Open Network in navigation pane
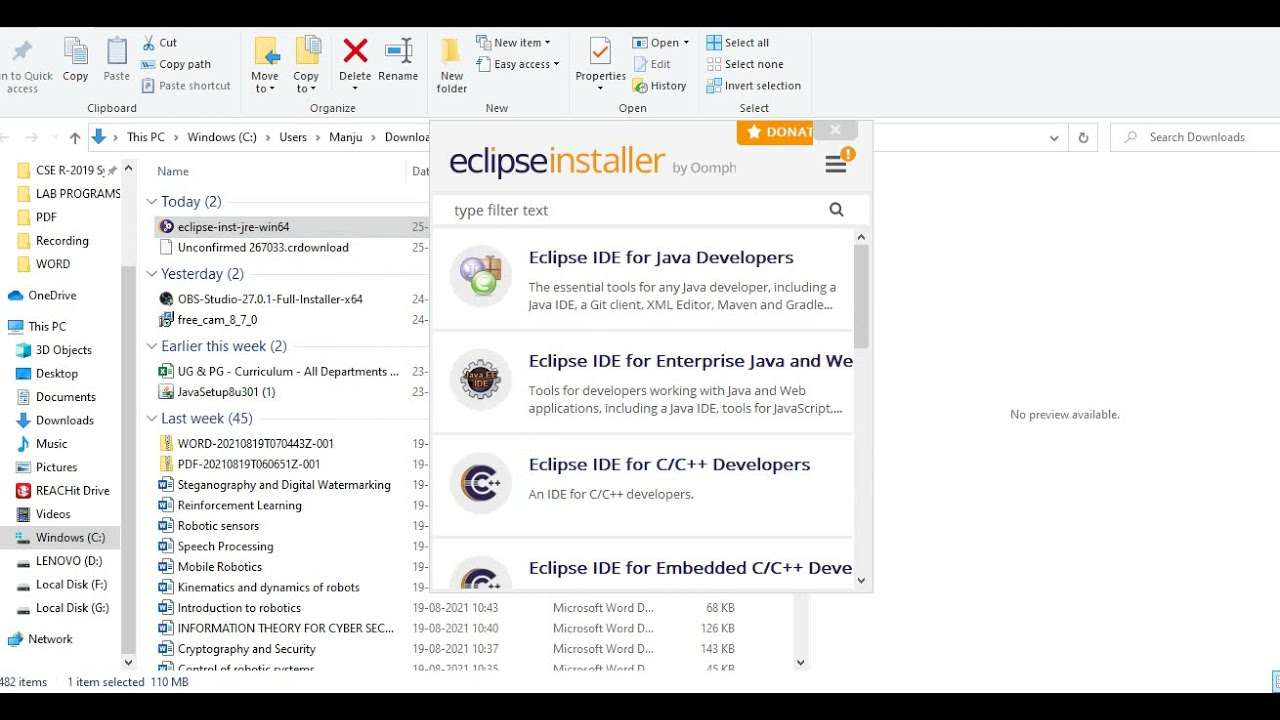 pyautogui.click(x=50, y=639)
